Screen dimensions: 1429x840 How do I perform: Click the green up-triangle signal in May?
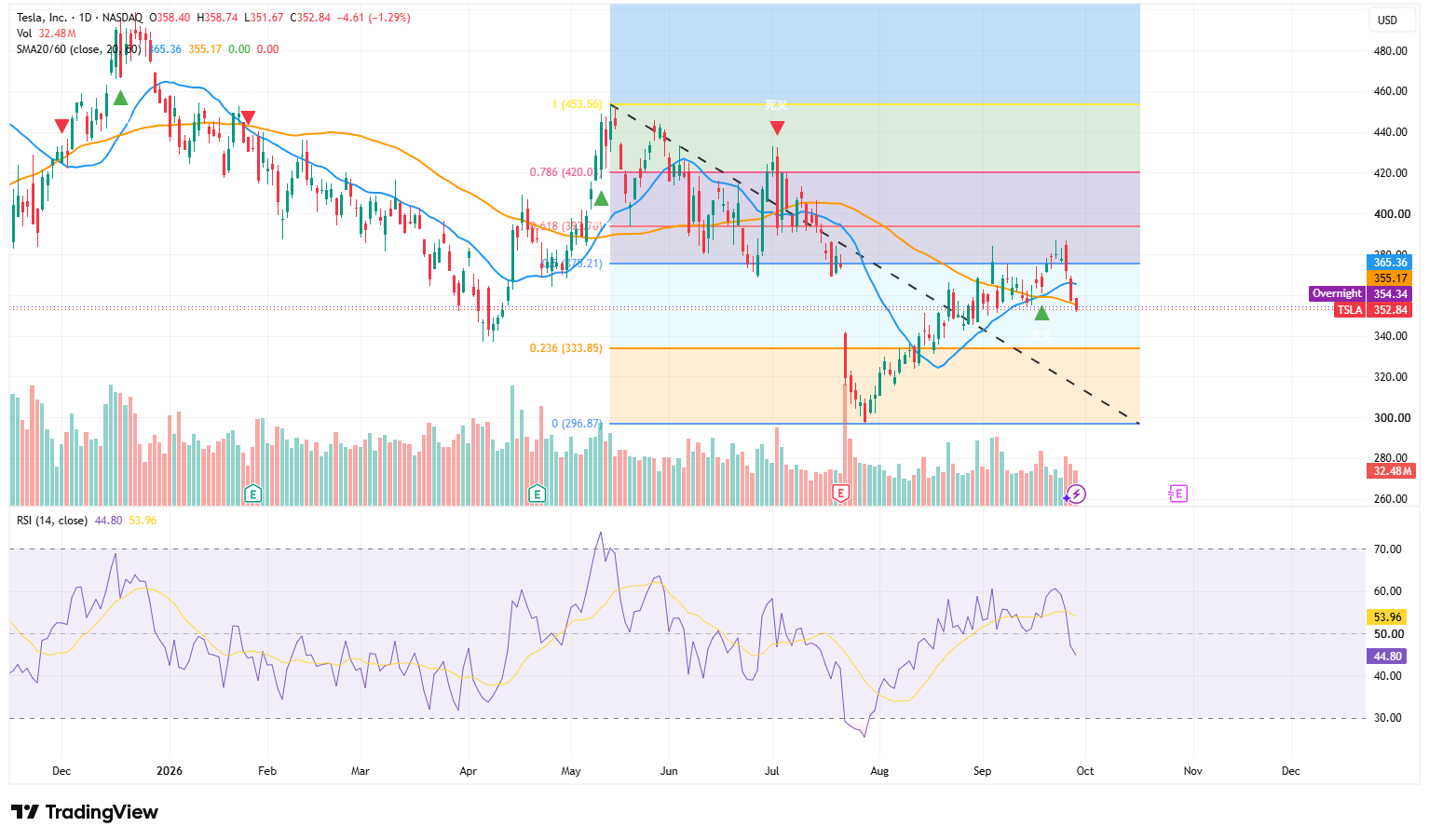(601, 198)
